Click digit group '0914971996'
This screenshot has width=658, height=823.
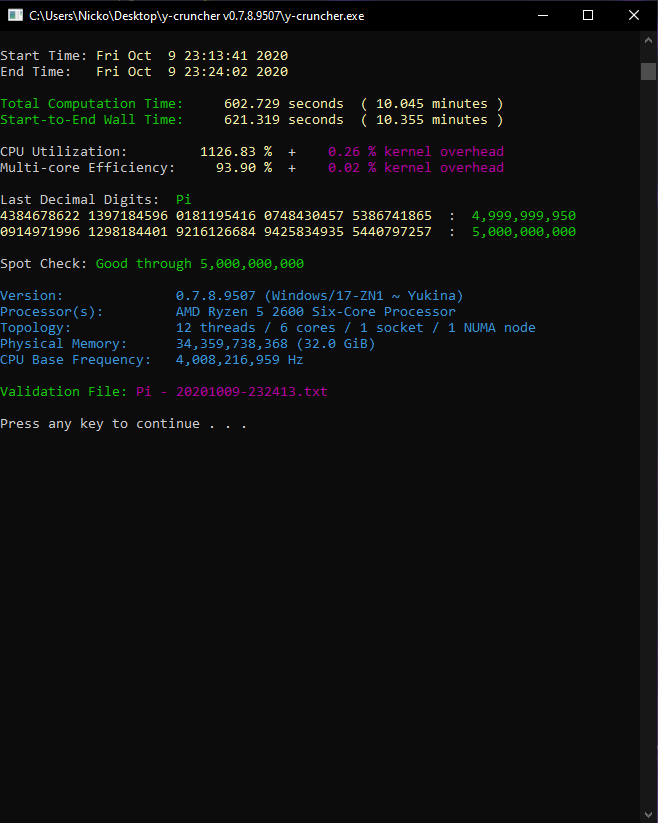[x=40, y=232]
